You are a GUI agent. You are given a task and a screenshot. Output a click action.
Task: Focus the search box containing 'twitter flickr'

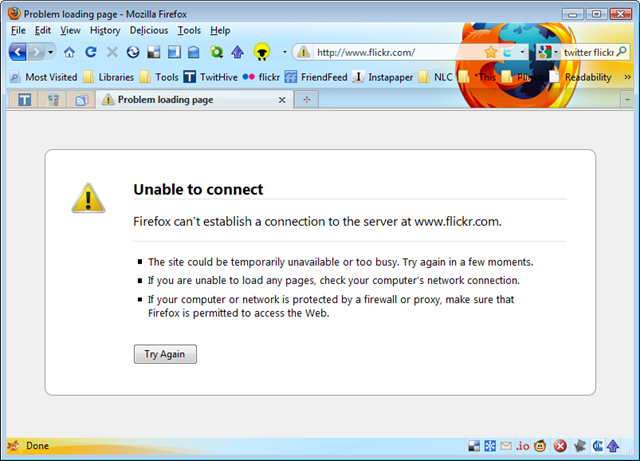point(588,52)
